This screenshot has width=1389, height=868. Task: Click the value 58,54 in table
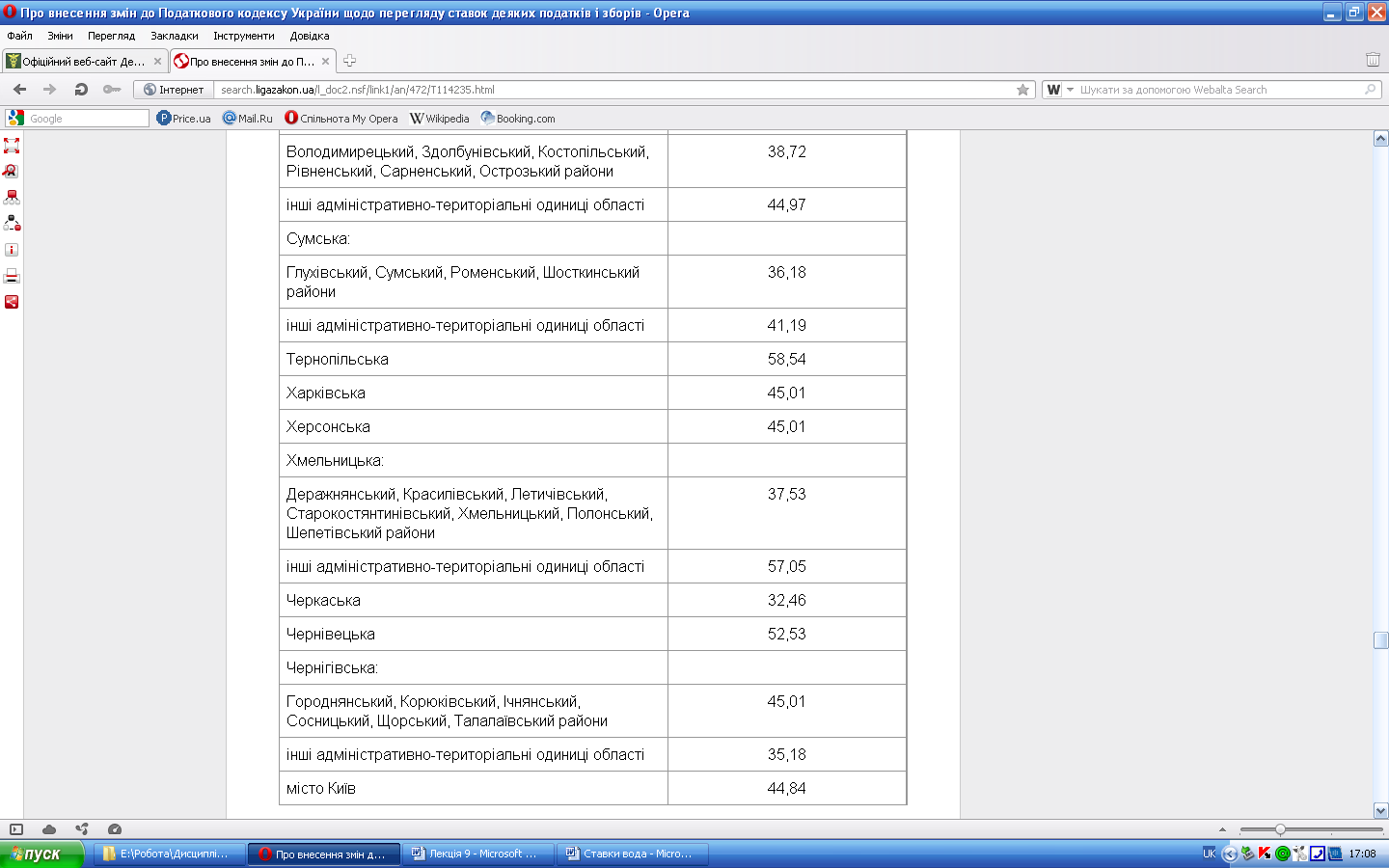786,359
